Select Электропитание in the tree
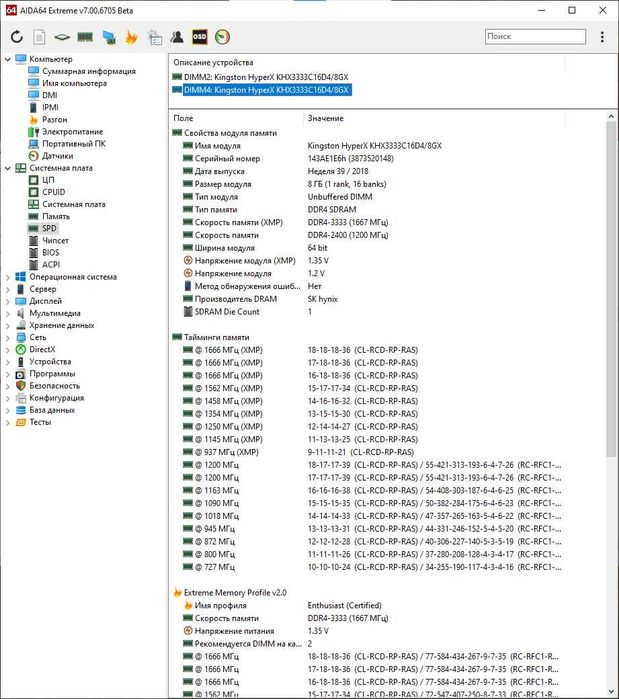Screen dimensions: 619x699 tap(72, 132)
